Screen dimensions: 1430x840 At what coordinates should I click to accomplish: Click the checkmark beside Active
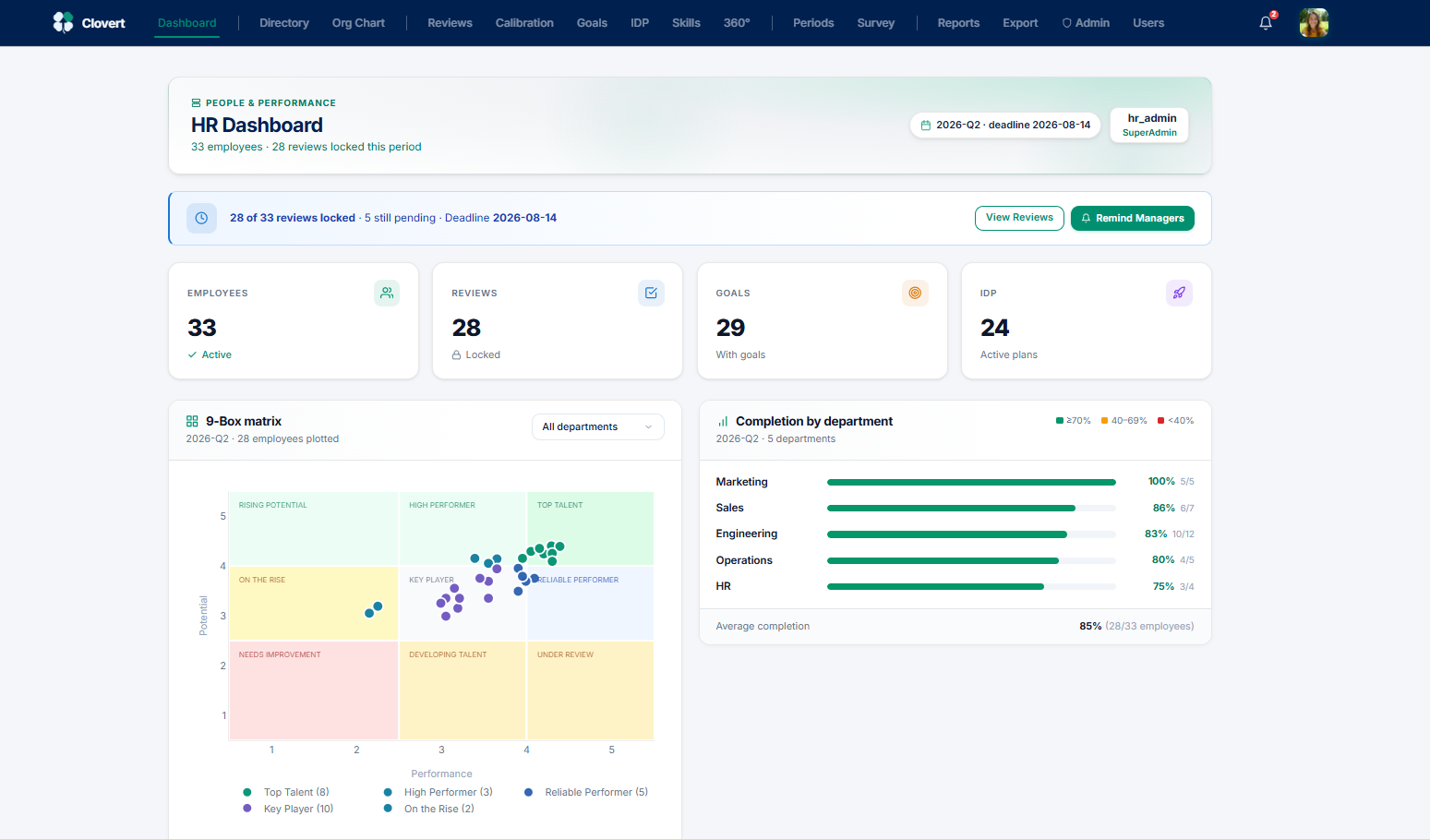tap(192, 354)
